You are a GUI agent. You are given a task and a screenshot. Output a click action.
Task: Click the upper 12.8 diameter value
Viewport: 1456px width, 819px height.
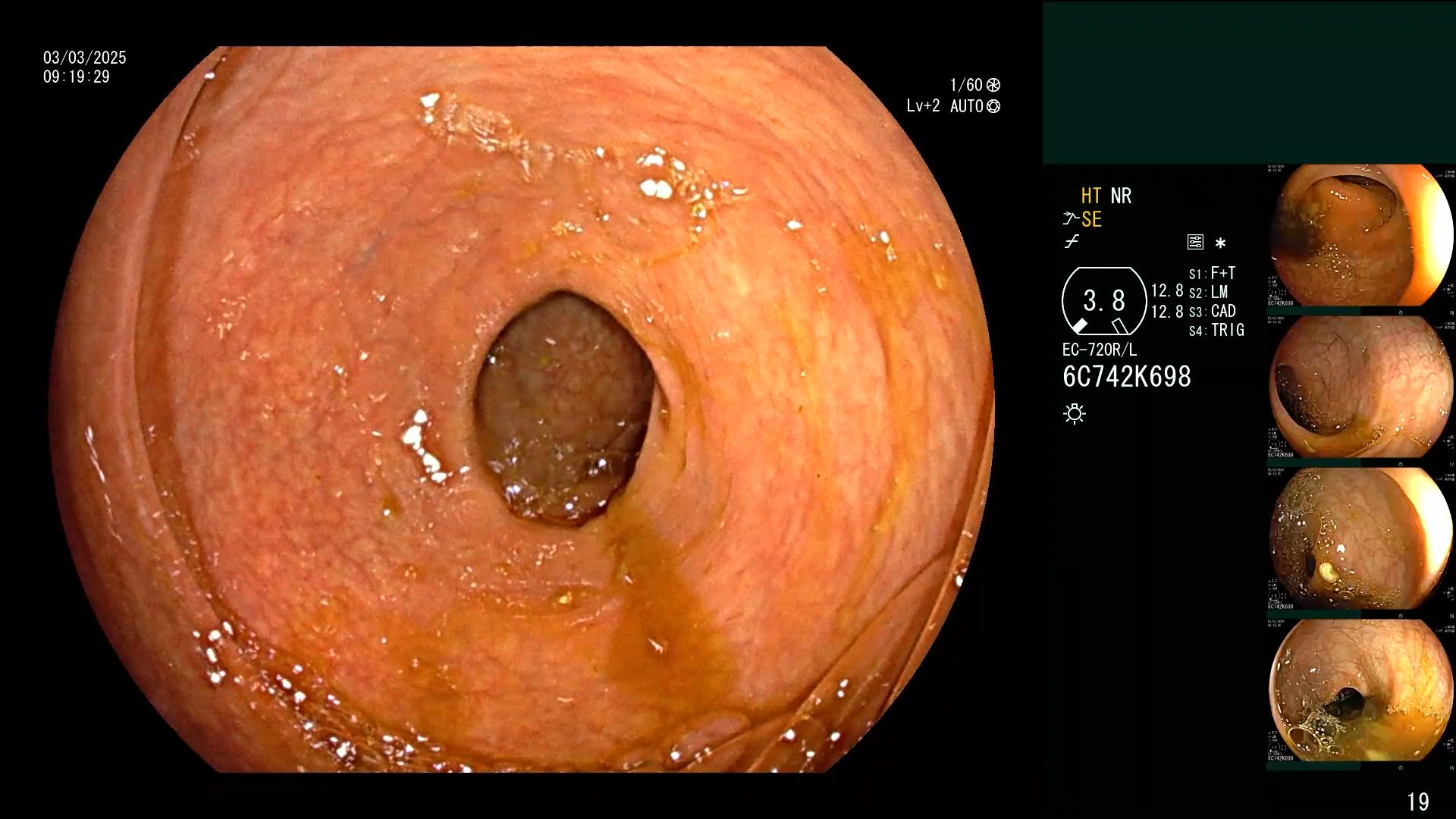(x=1167, y=290)
